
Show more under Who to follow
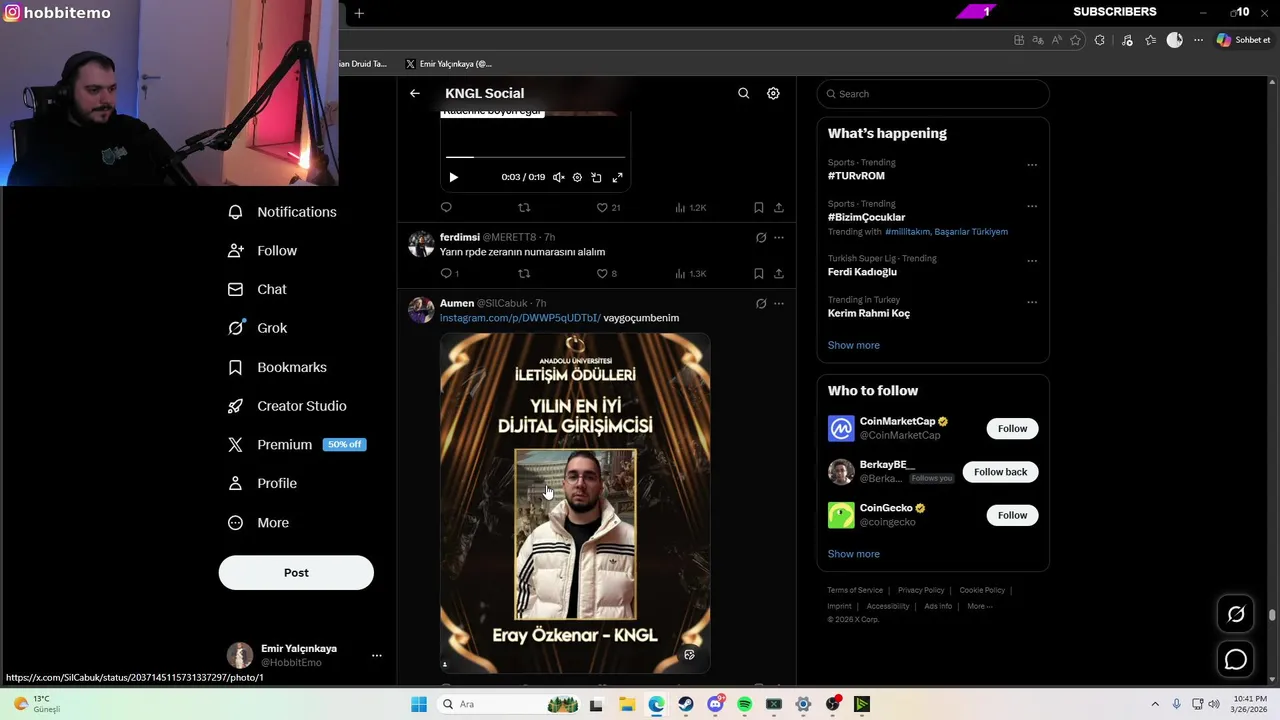click(854, 554)
